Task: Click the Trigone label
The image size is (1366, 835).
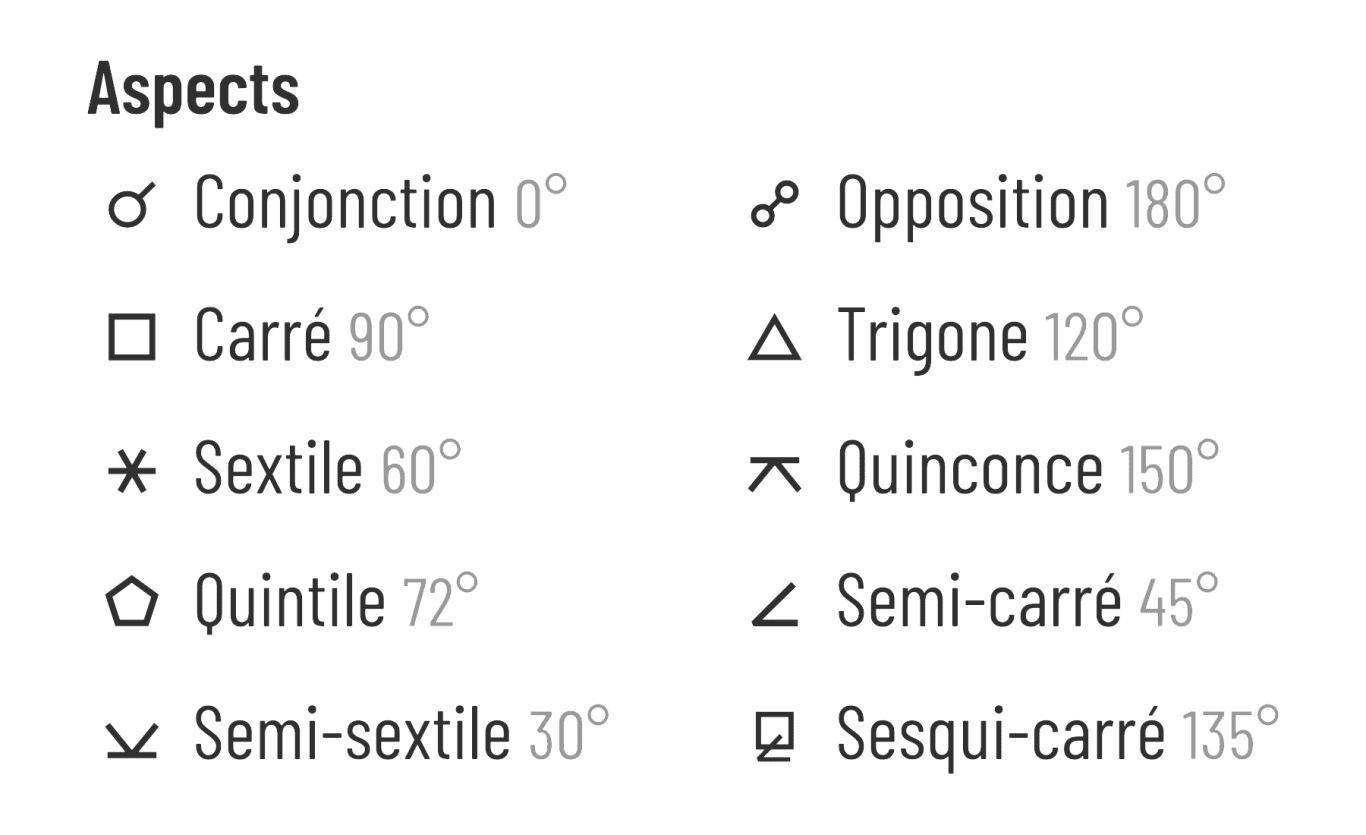Action: [x=932, y=336]
